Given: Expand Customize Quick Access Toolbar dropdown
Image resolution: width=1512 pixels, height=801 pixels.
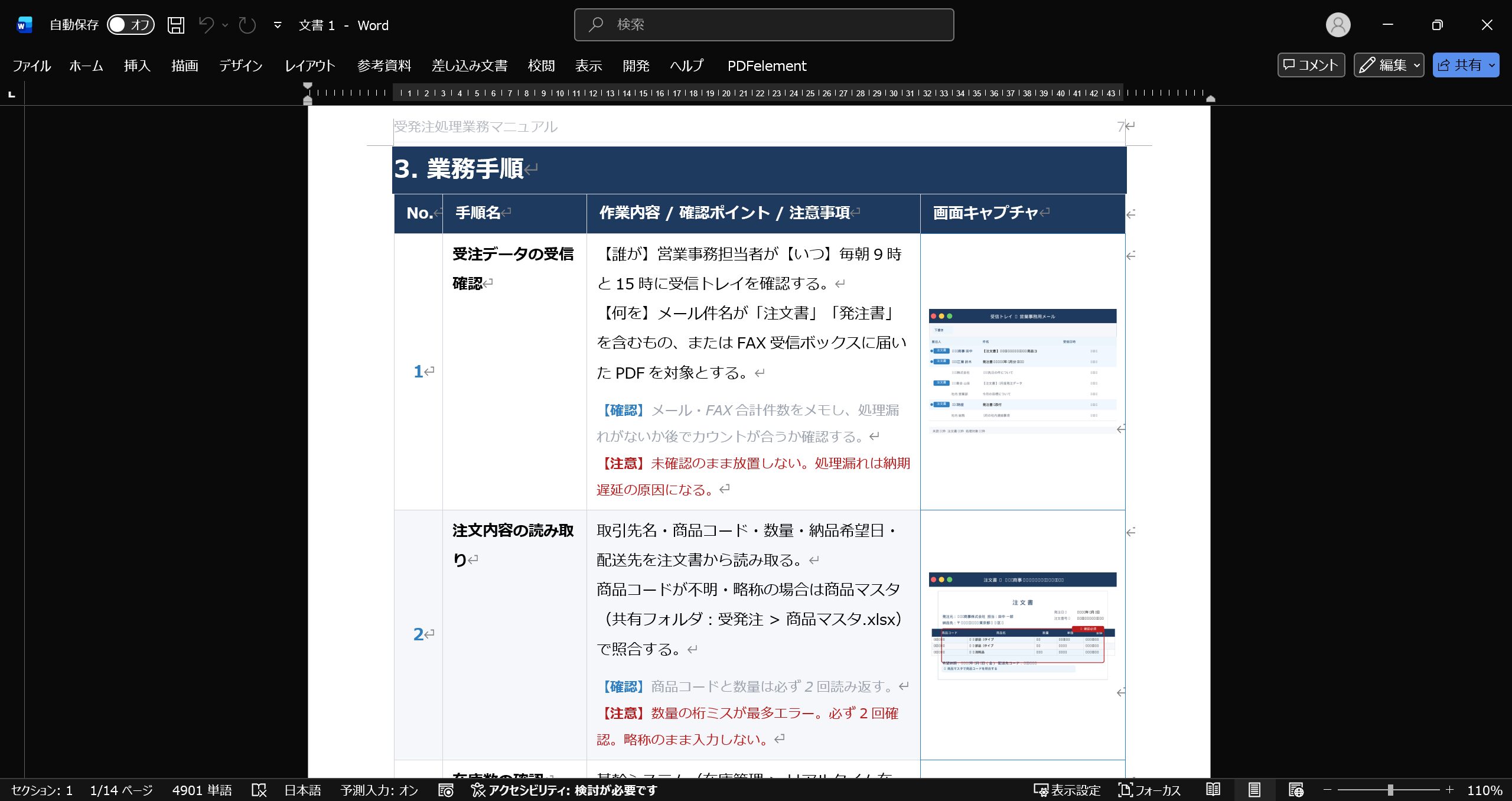Looking at the screenshot, I should (x=278, y=25).
